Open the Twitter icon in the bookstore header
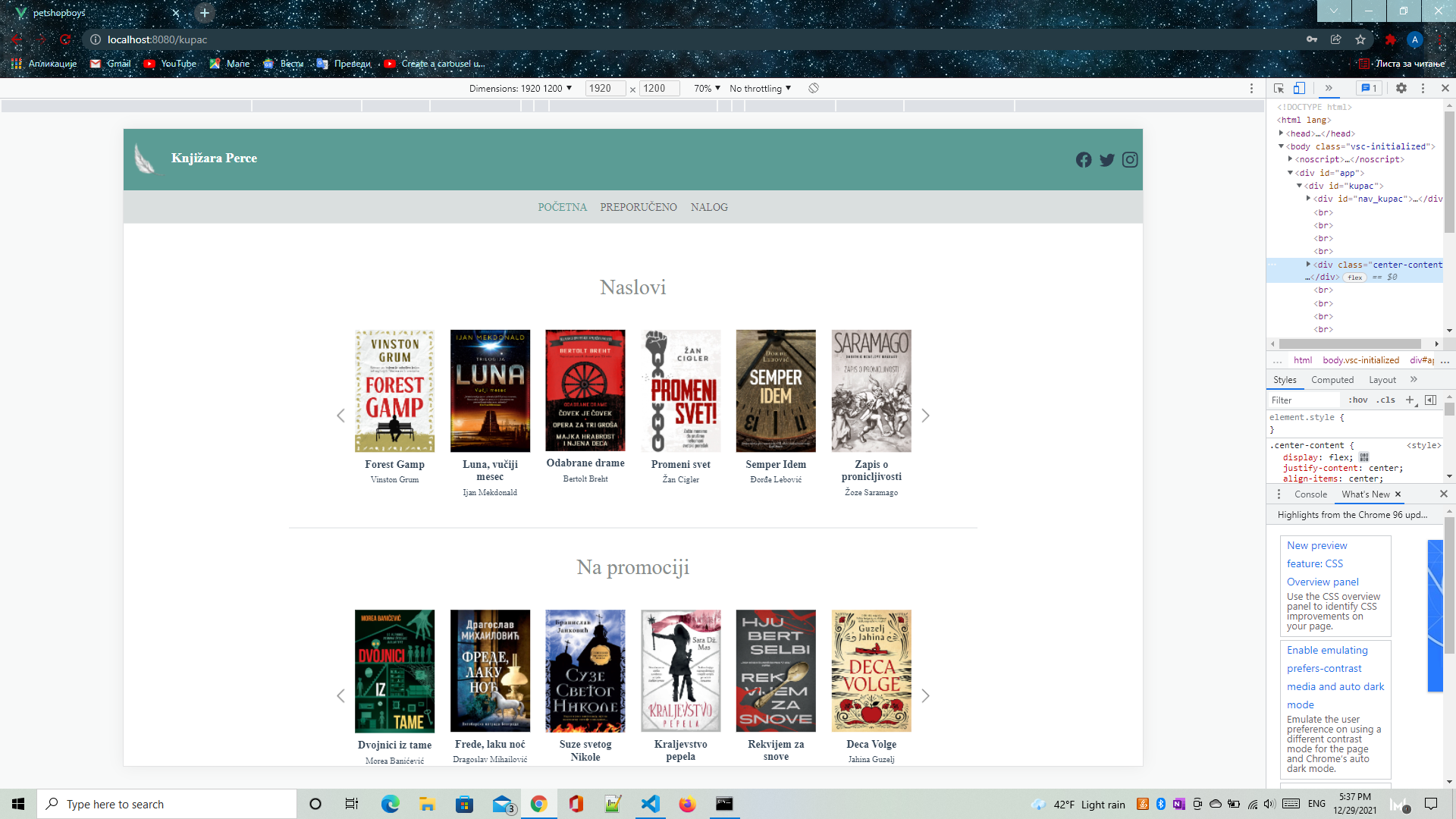Screen dimensions: 1456x819 (x=1107, y=160)
